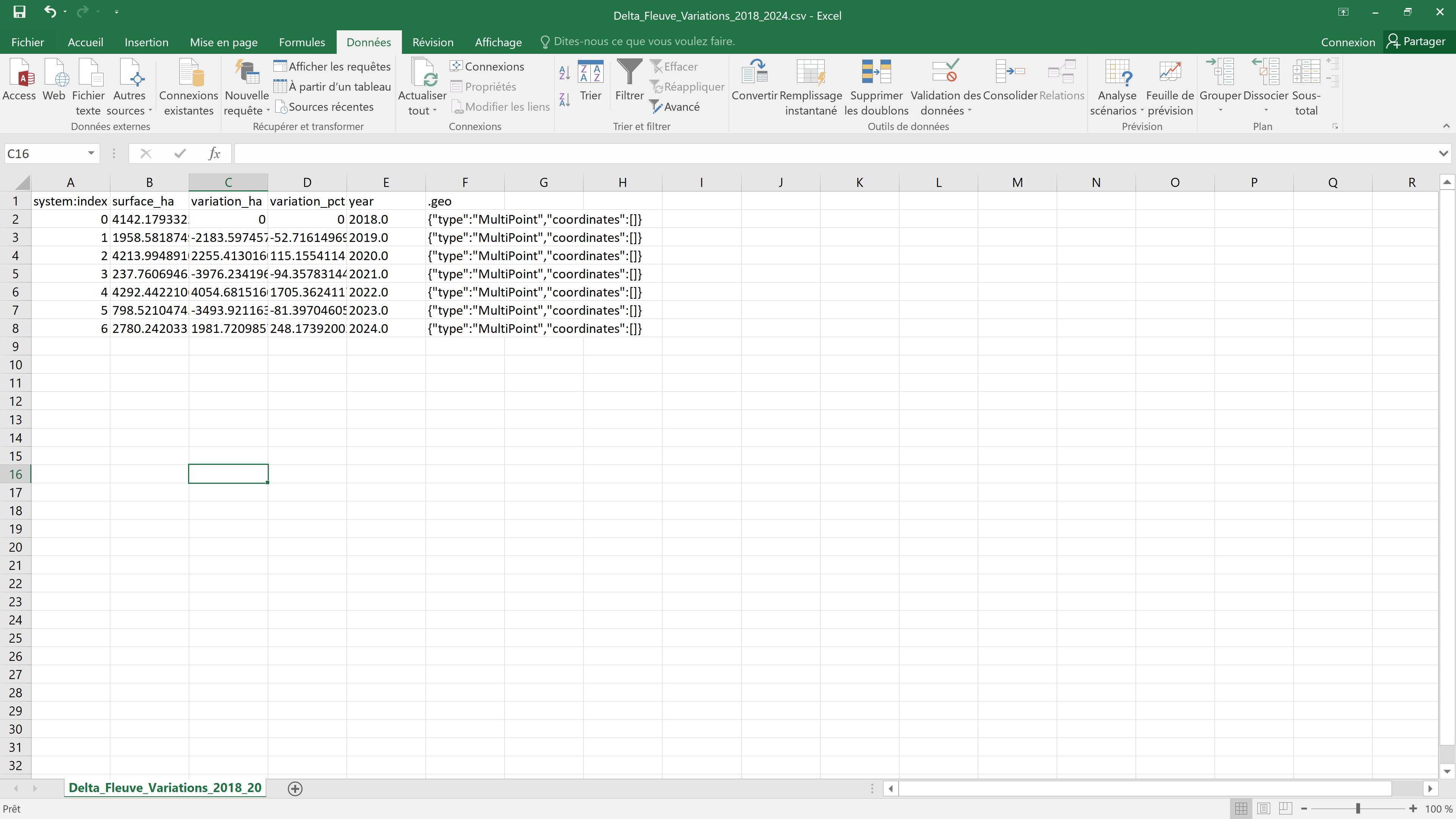Import data from Web
Screen dimensions: 1456x819
54,80
